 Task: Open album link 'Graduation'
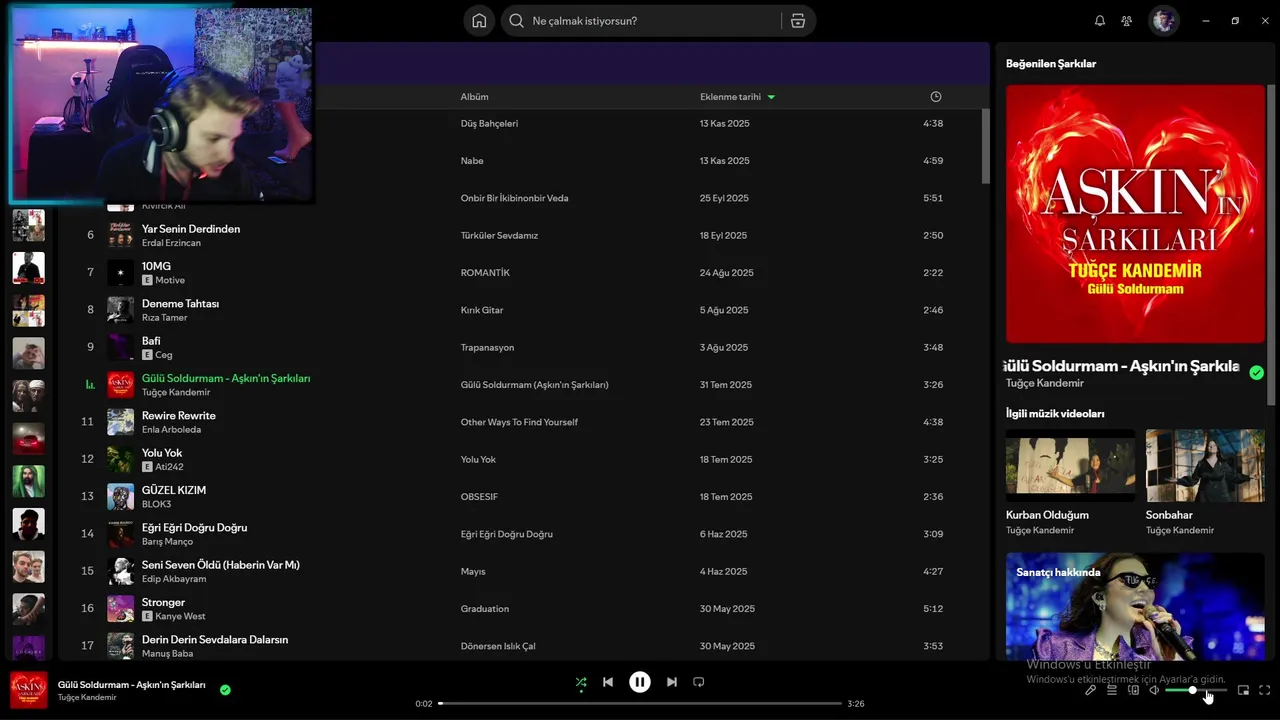pos(485,609)
